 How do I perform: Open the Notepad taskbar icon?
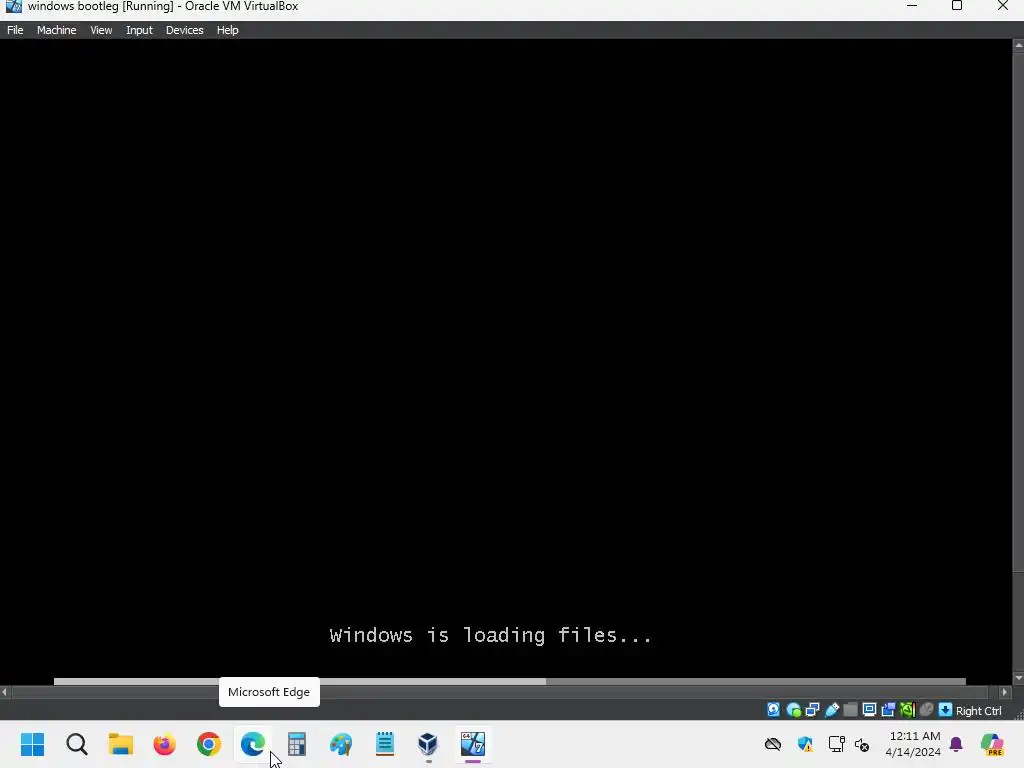[x=385, y=744]
